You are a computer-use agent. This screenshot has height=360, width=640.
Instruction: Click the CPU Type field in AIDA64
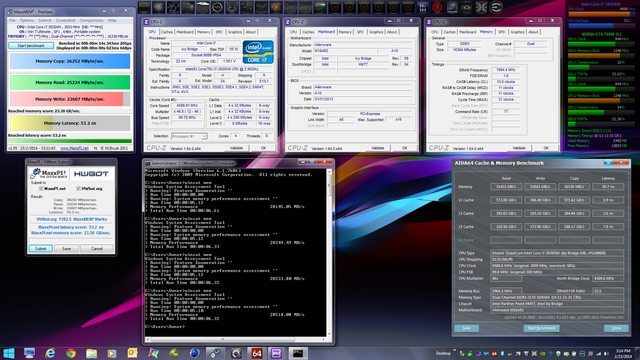(x=557, y=253)
